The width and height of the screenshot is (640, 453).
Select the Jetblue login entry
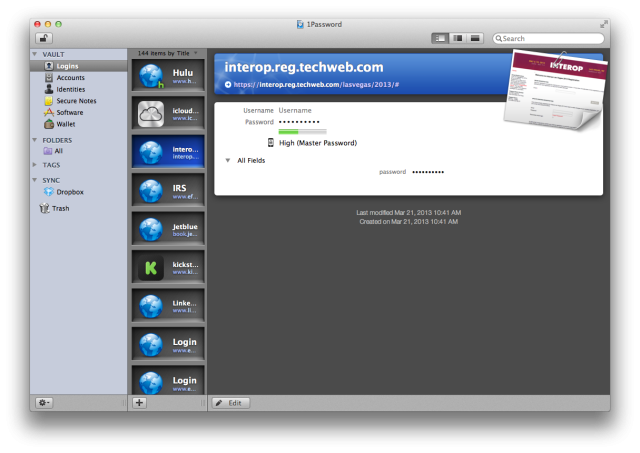168,229
